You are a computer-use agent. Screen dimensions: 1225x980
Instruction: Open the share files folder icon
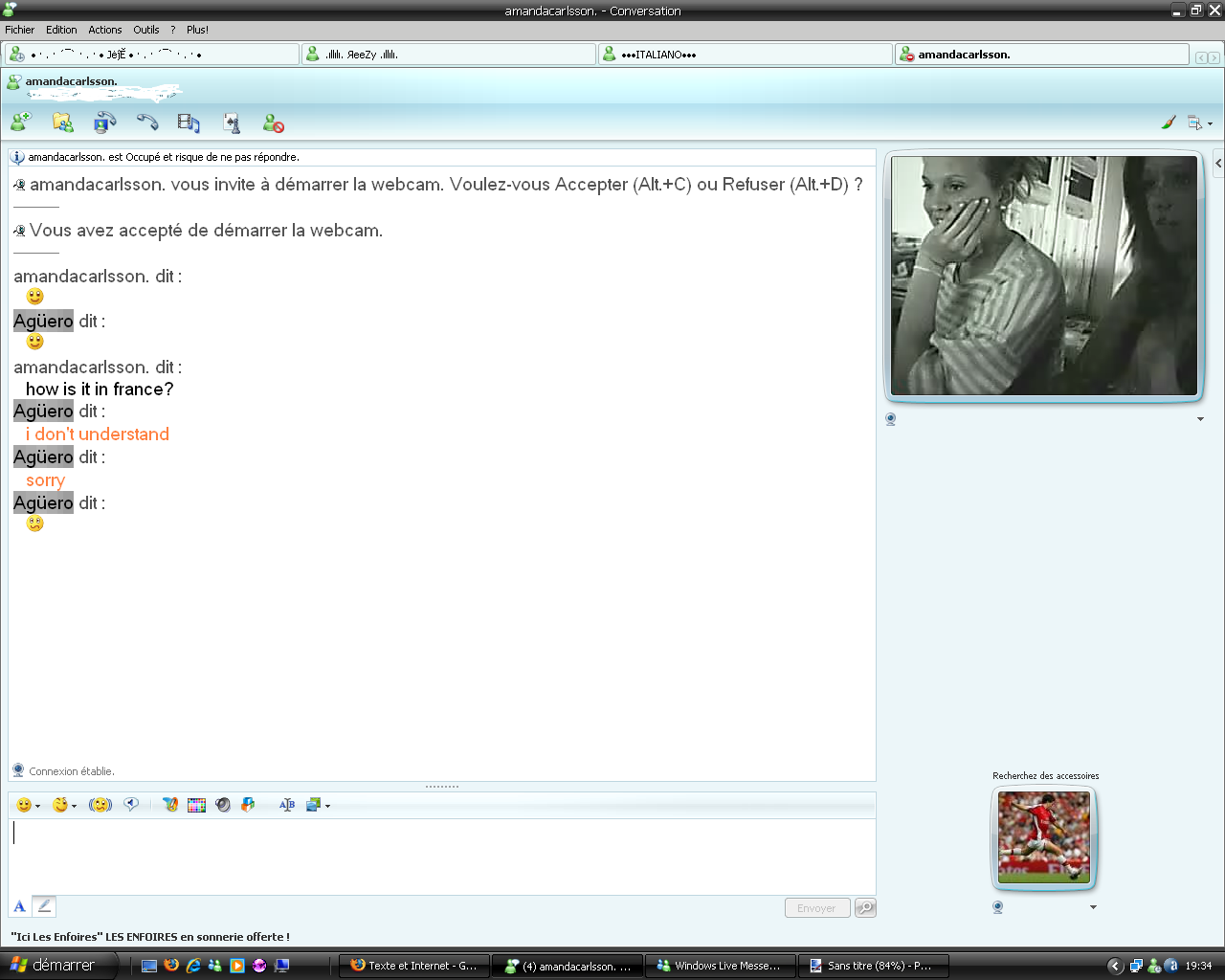click(x=63, y=122)
